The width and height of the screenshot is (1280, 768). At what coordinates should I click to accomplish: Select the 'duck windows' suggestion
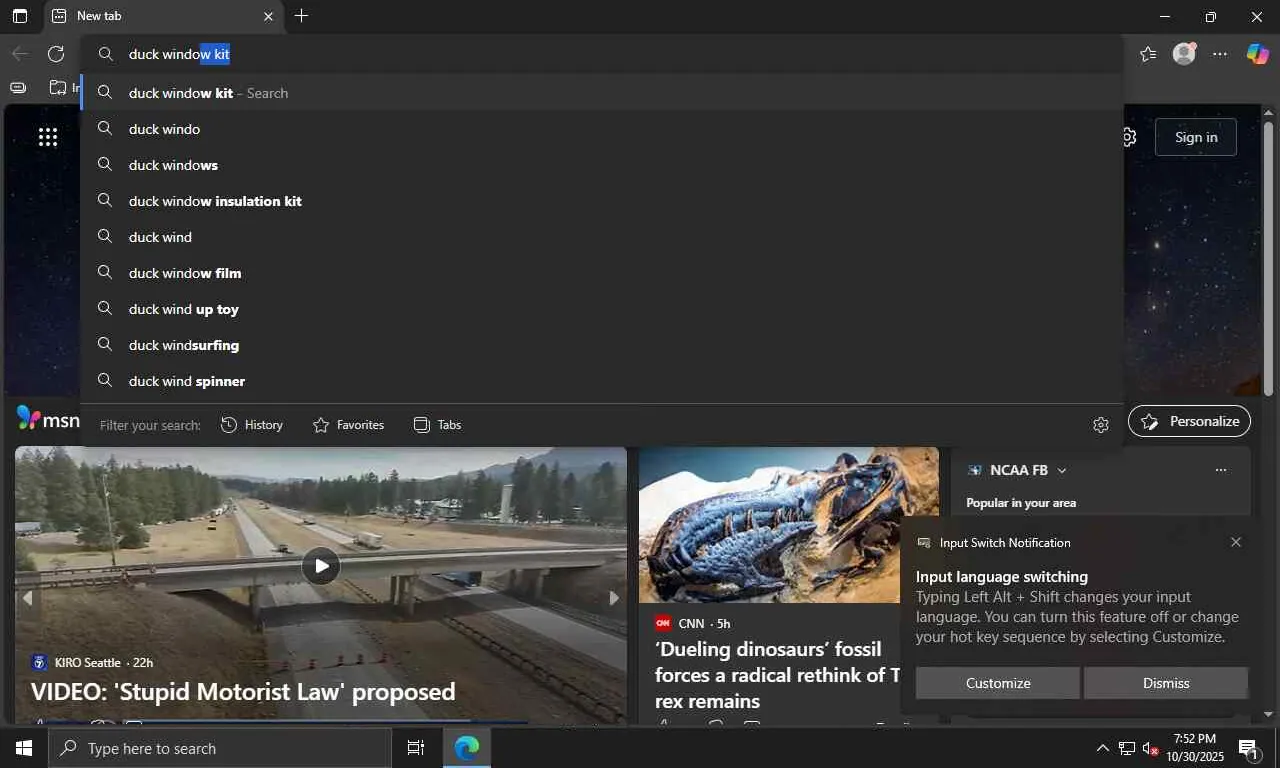click(603, 165)
